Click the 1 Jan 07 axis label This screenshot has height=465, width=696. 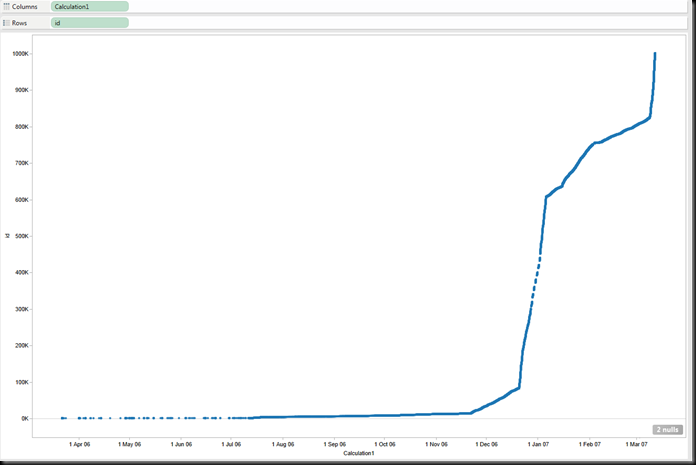pyautogui.click(x=538, y=444)
